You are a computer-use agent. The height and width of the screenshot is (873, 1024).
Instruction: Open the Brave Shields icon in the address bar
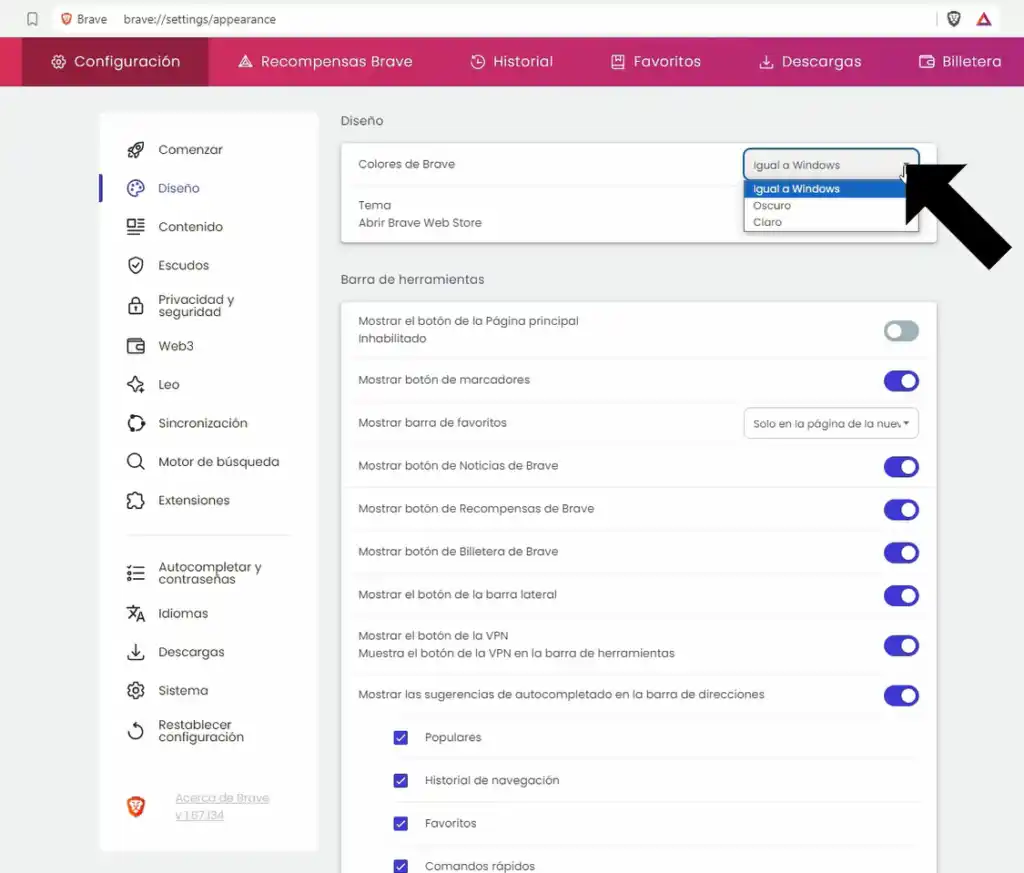coord(953,19)
